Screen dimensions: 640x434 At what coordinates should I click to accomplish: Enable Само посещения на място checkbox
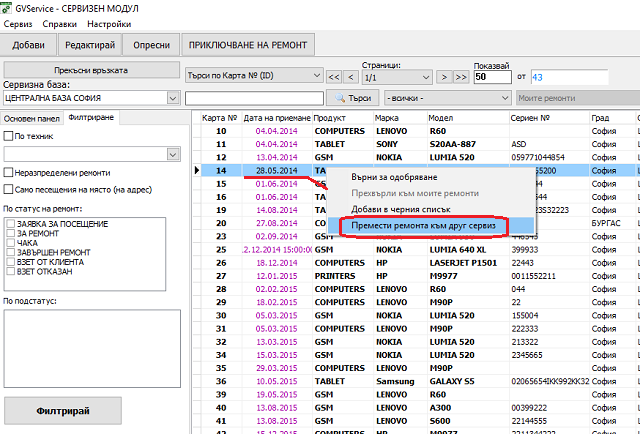[x=8, y=189]
